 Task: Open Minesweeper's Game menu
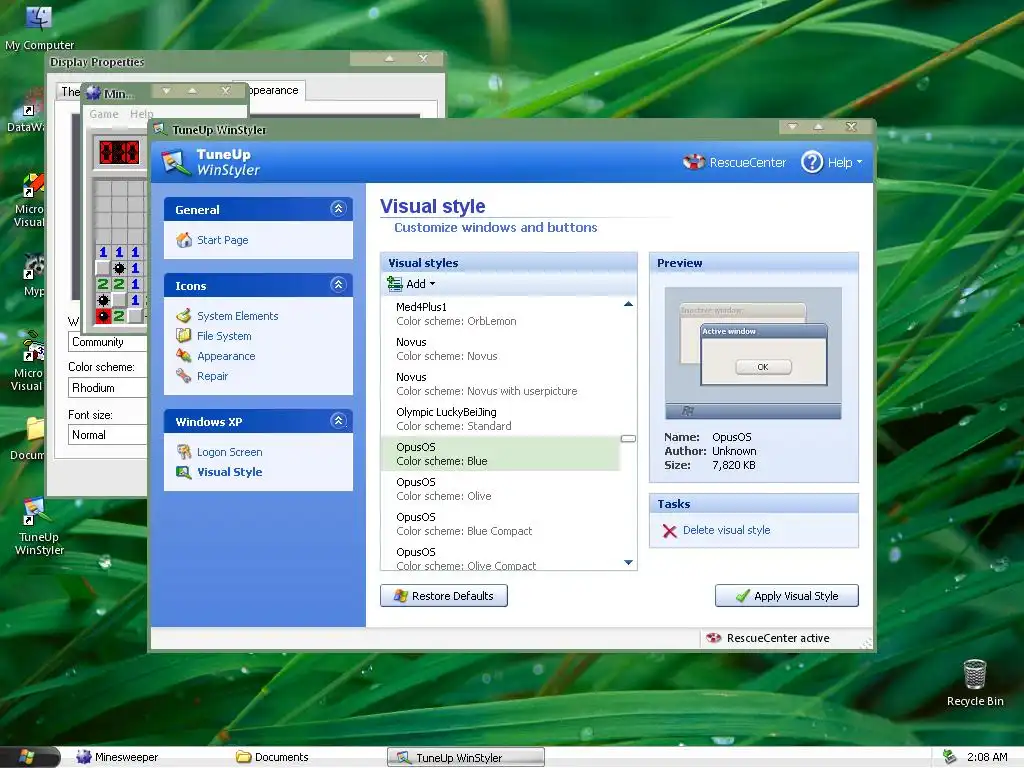(104, 114)
